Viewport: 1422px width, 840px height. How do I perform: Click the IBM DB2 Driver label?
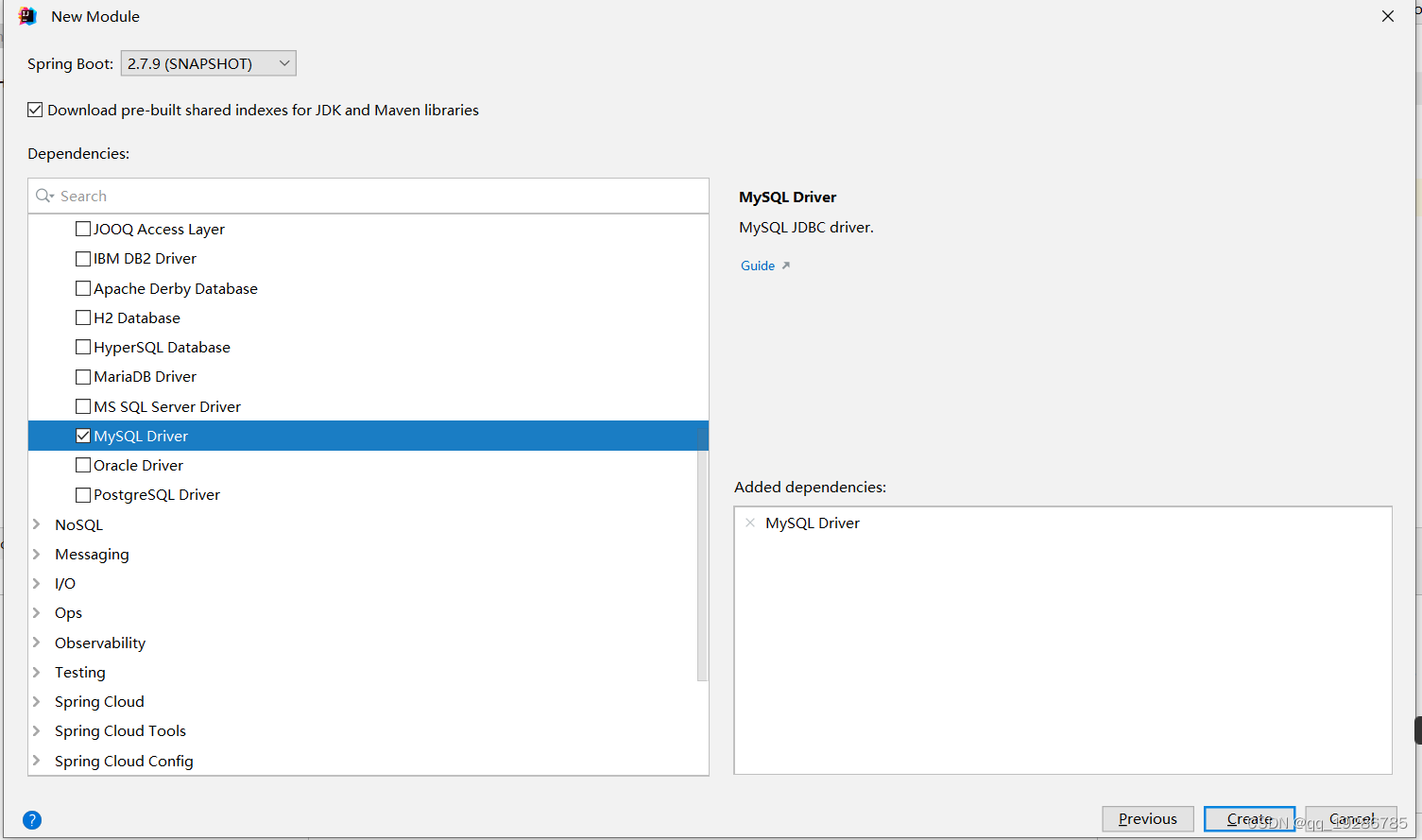click(x=145, y=258)
